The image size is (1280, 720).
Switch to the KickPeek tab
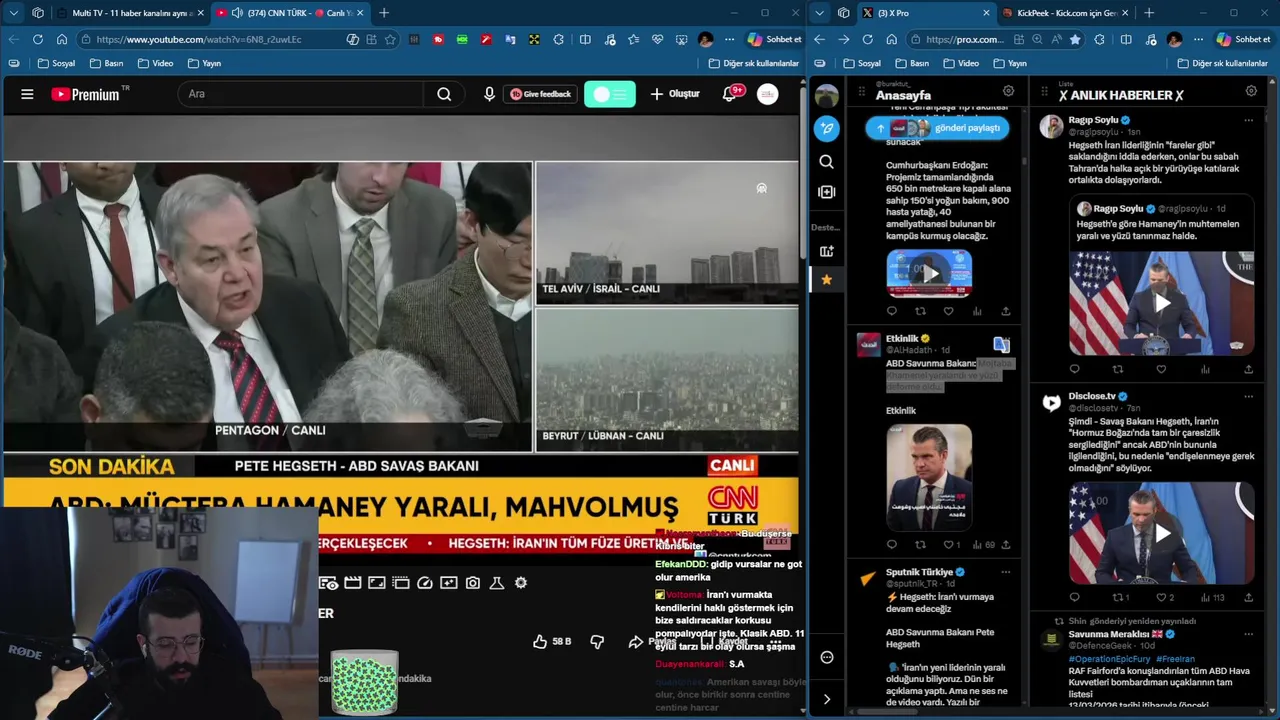tap(1065, 13)
